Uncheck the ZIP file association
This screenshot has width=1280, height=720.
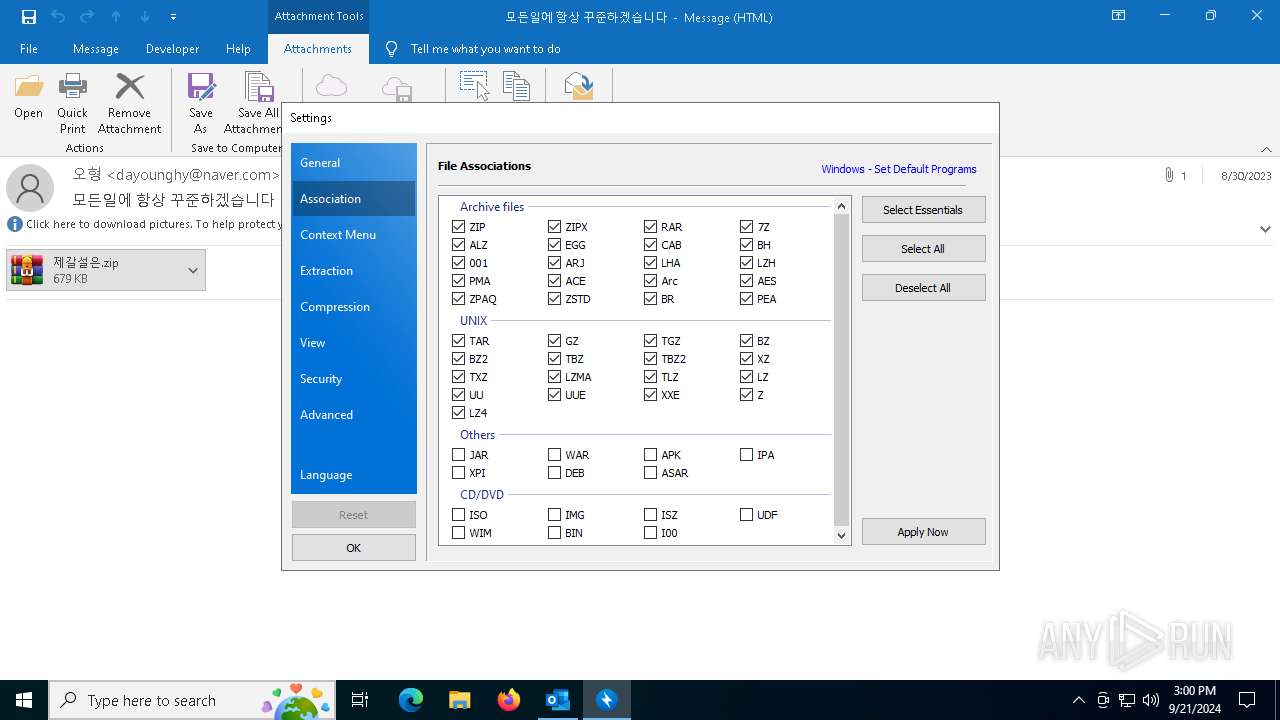(459, 227)
